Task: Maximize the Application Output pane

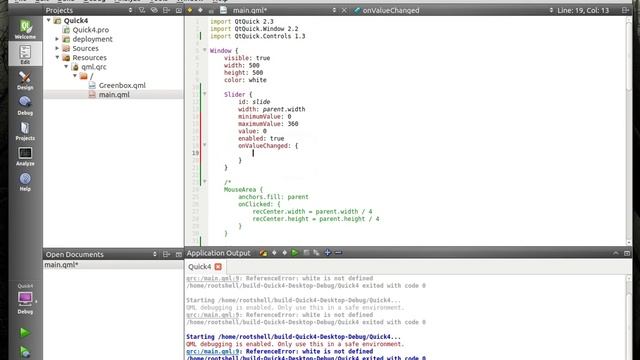Action: click(x=627, y=253)
